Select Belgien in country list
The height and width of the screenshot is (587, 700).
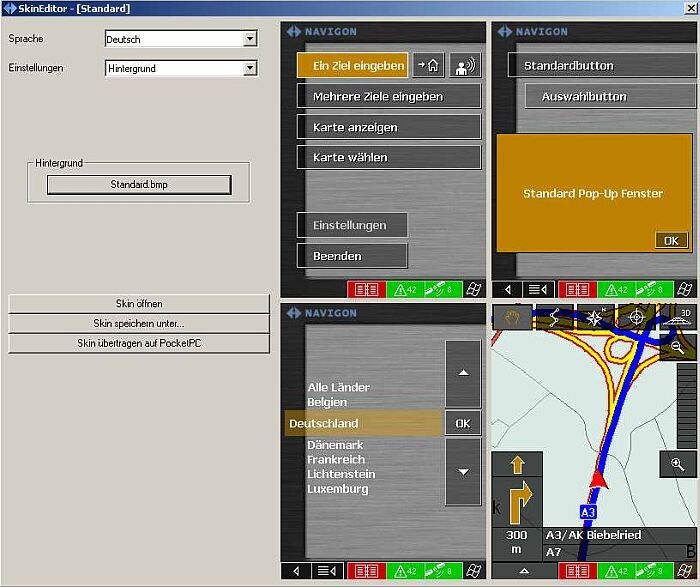[x=327, y=402]
